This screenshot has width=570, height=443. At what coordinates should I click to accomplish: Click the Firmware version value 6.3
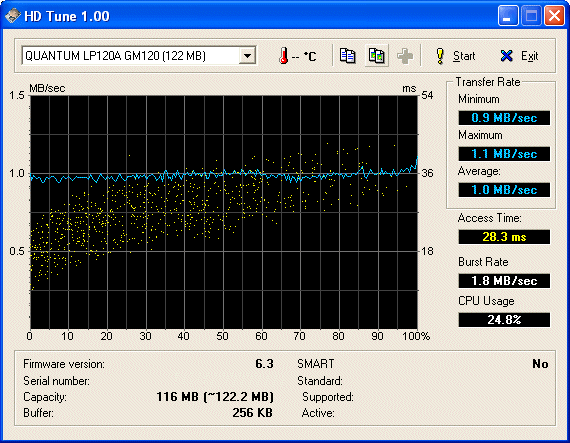click(264, 364)
